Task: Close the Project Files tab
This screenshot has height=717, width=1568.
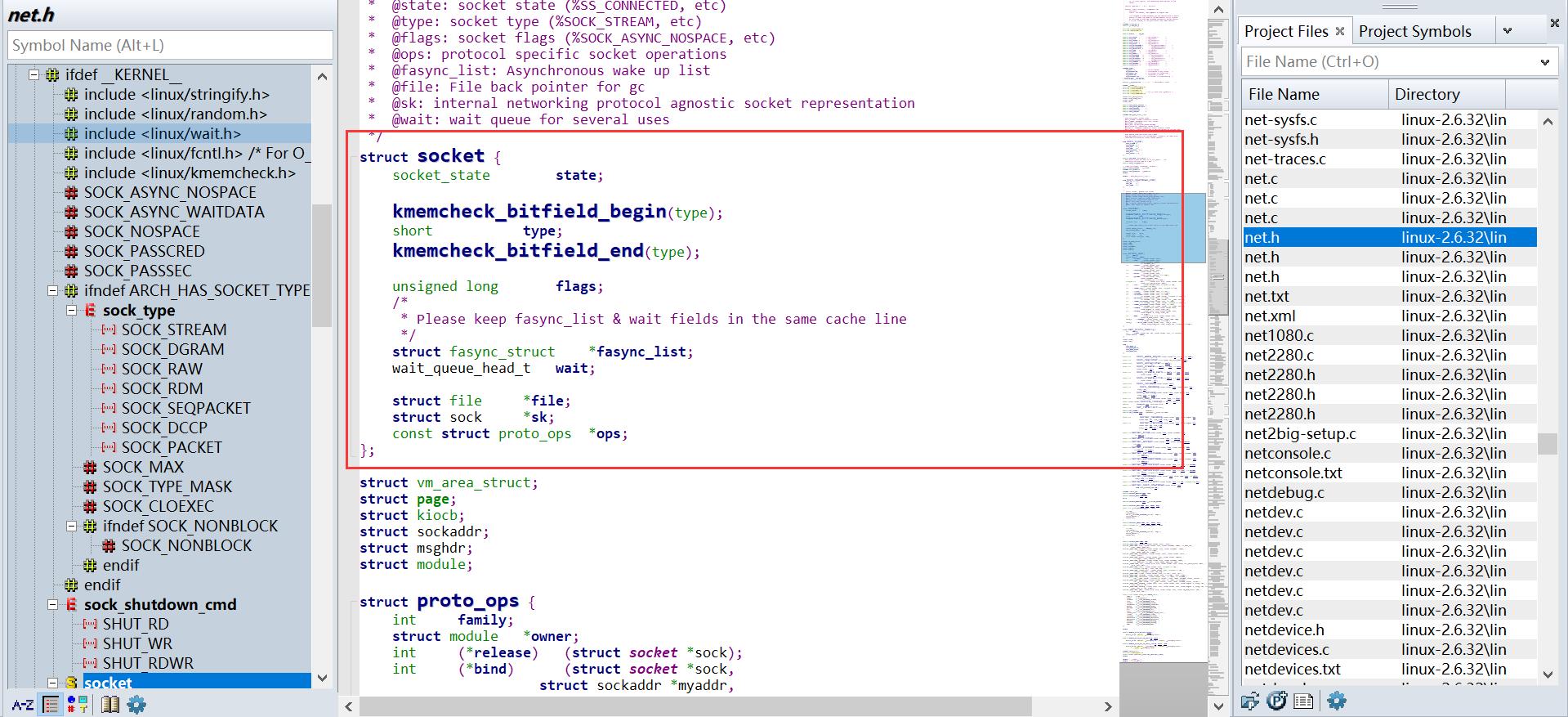Action: (x=1340, y=31)
